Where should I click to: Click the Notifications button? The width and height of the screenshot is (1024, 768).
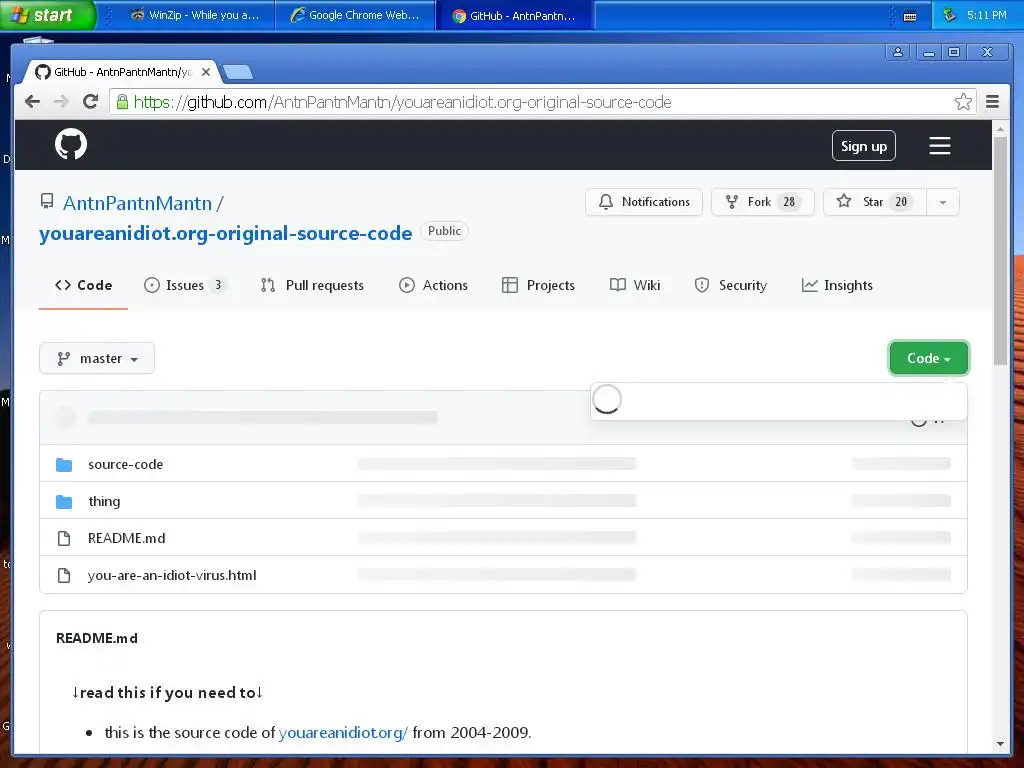[644, 202]
